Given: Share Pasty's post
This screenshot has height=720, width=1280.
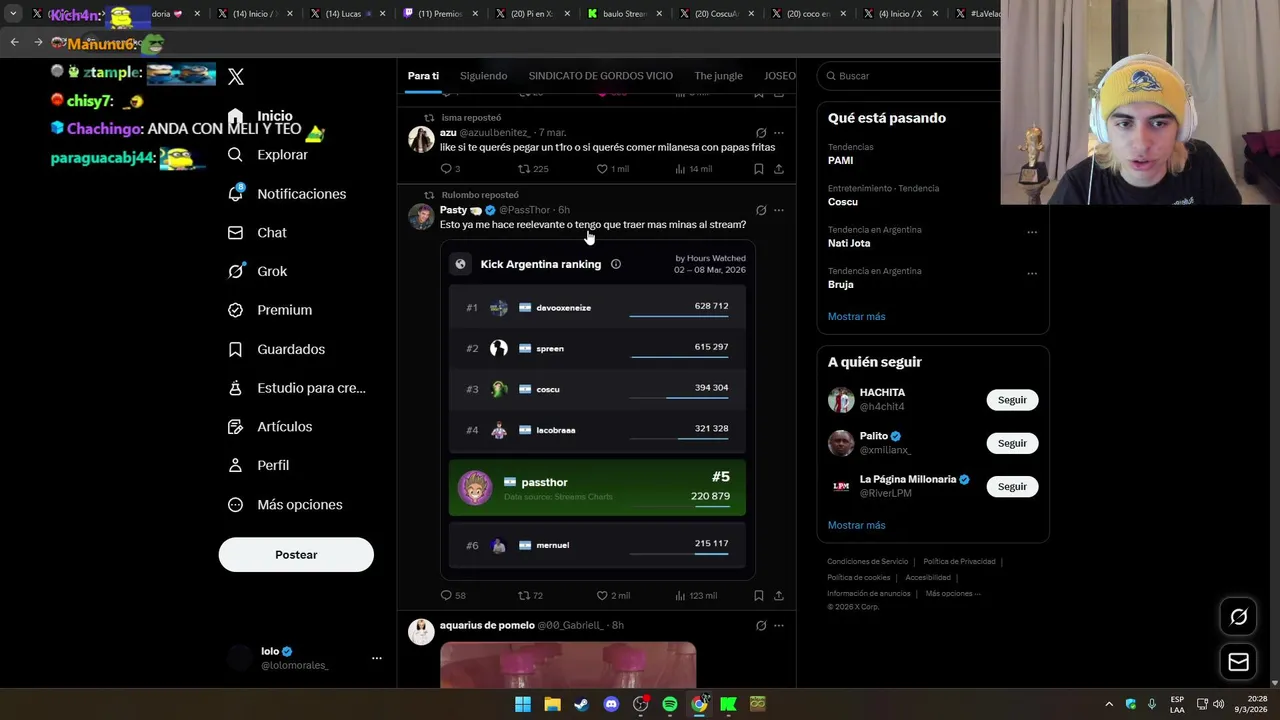Looking at the screenshot, I should [x=779, y=596].
